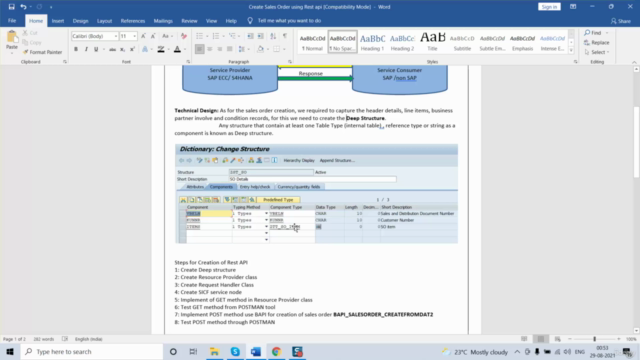Toggle underline formatting
Image resolution: width=640 pixels, height=360 pixels.
96,49
